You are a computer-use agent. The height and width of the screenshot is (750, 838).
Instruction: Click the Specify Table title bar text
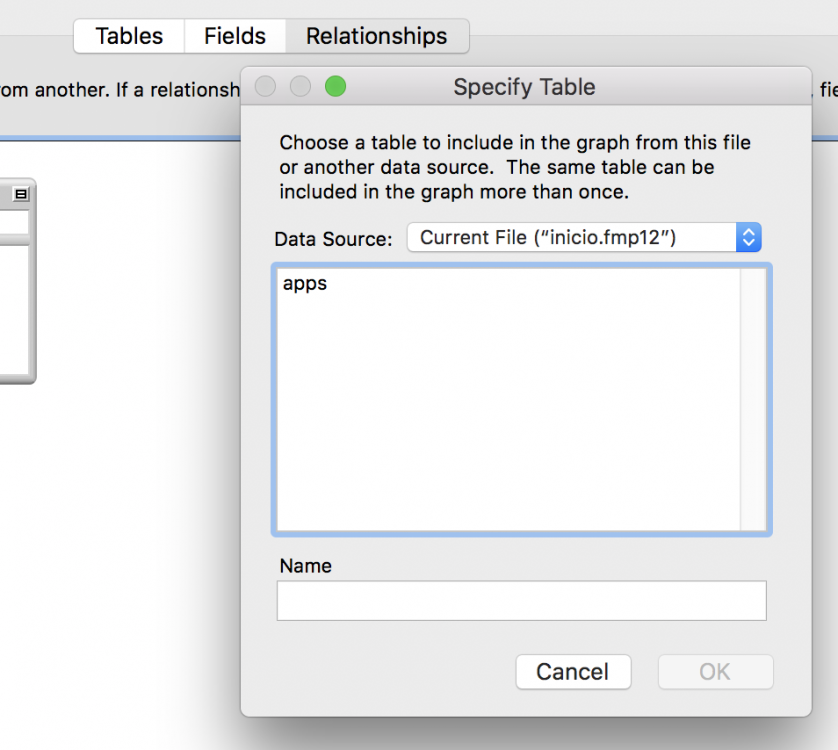pyautogui.click(x=524, y=87)
